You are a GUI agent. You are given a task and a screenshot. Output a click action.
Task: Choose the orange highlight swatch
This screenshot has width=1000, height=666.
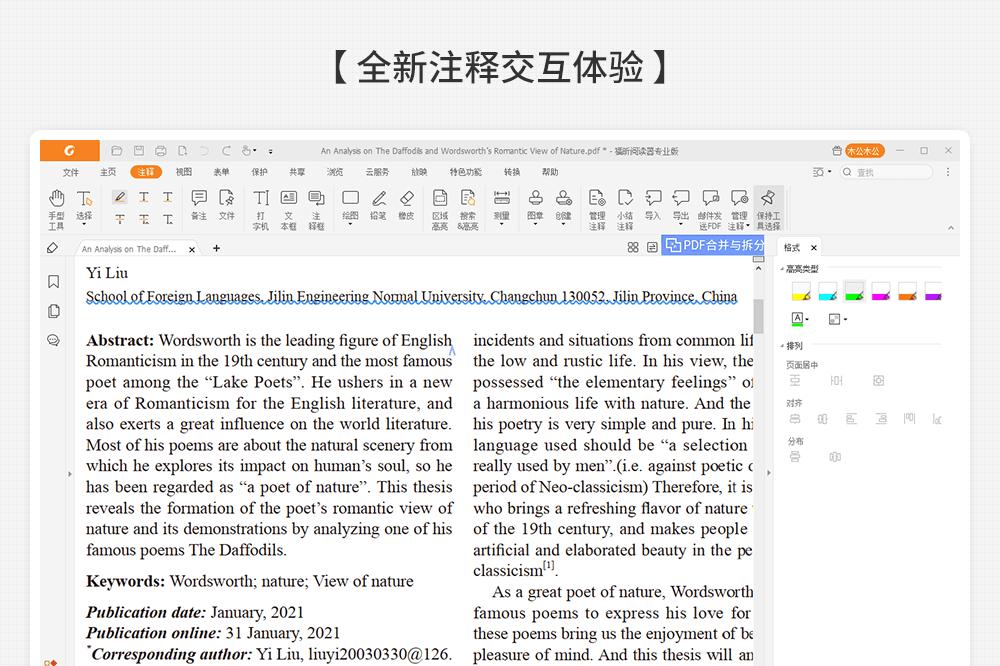point(907,291)
